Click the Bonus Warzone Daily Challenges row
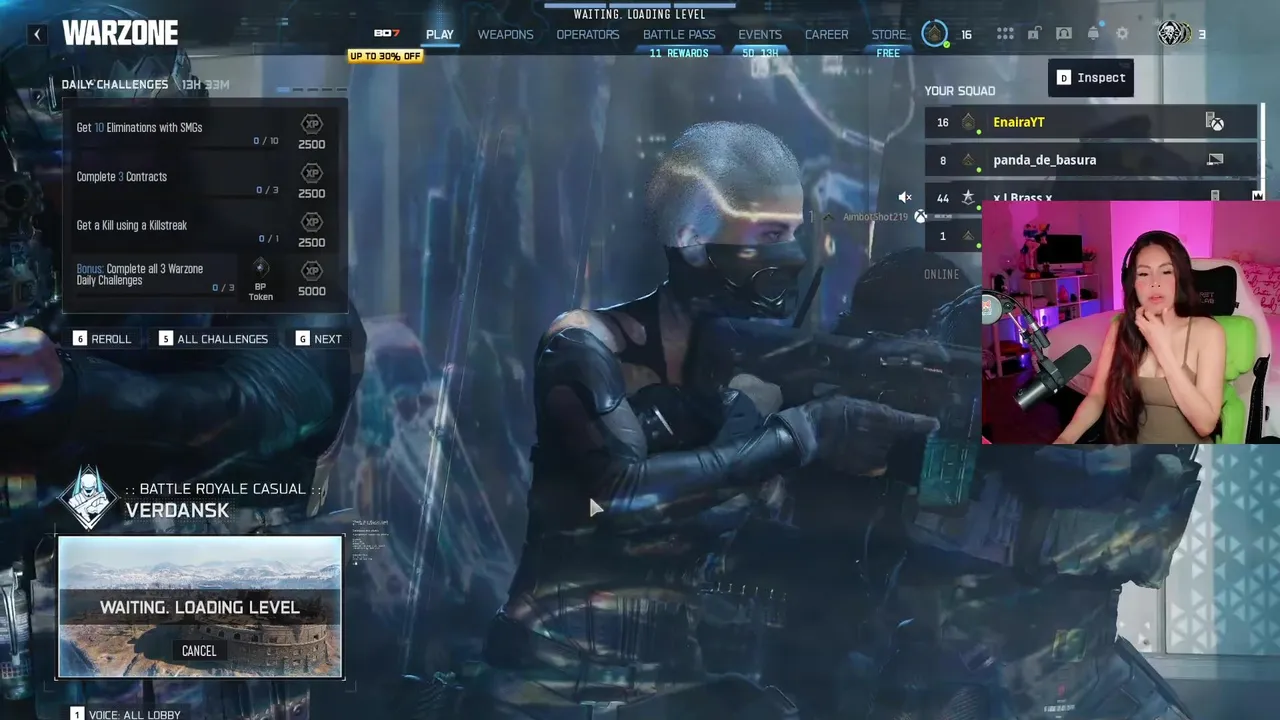The image size is (1280, 720). pyautogui.click(x=204, y=280)
